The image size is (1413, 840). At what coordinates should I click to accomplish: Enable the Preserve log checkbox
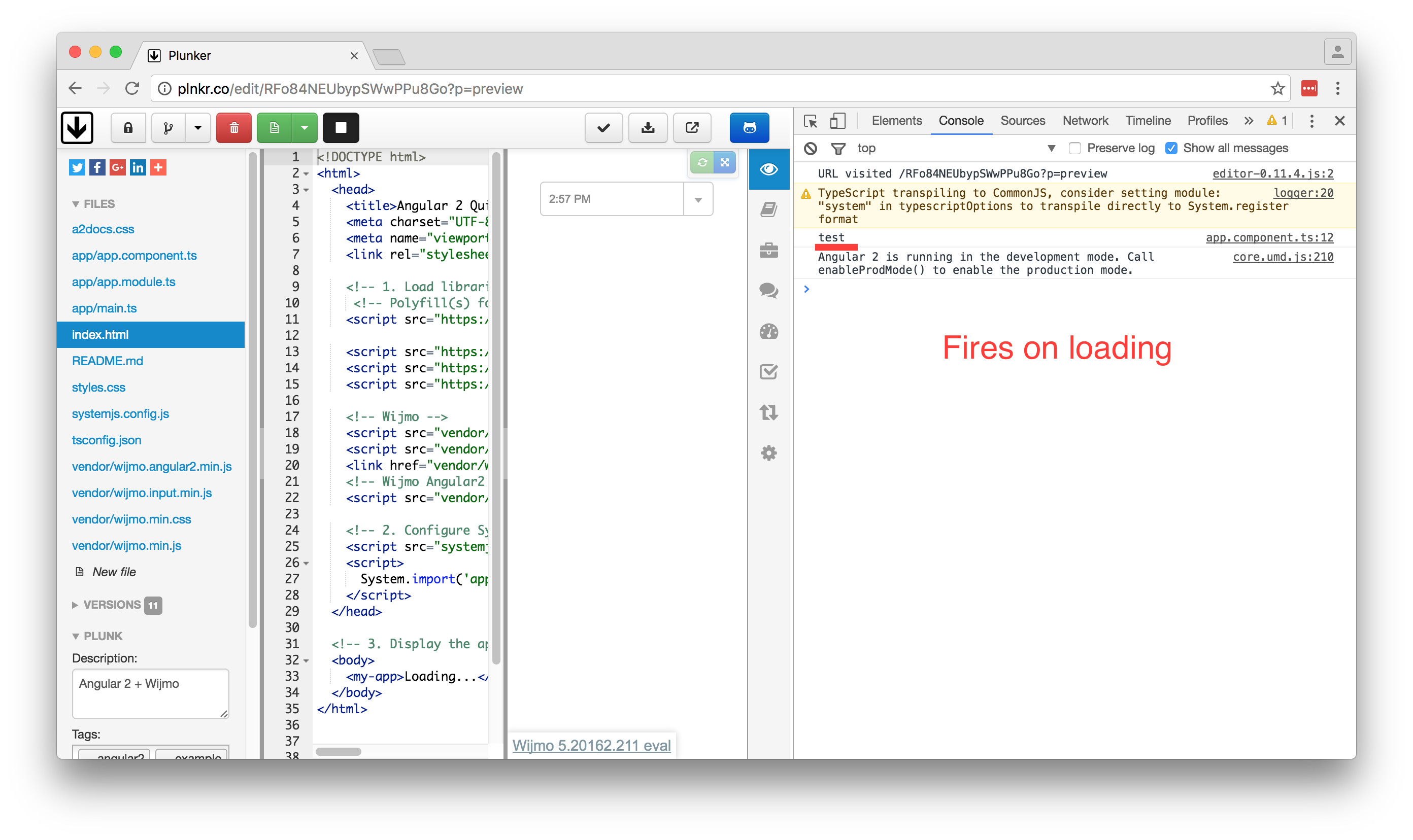1074,148
